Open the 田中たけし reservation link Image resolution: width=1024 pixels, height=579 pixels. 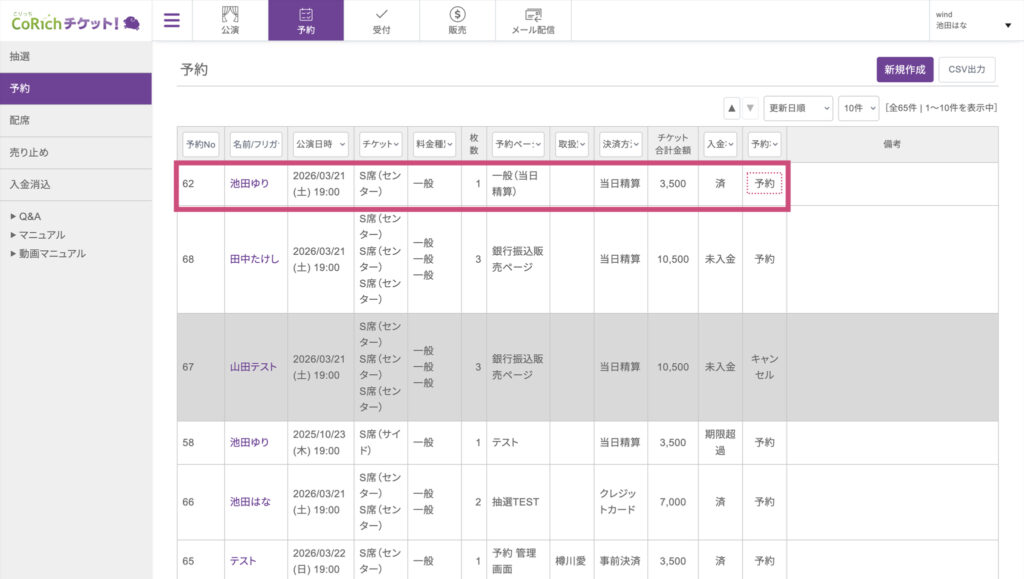tap(254, 259)
